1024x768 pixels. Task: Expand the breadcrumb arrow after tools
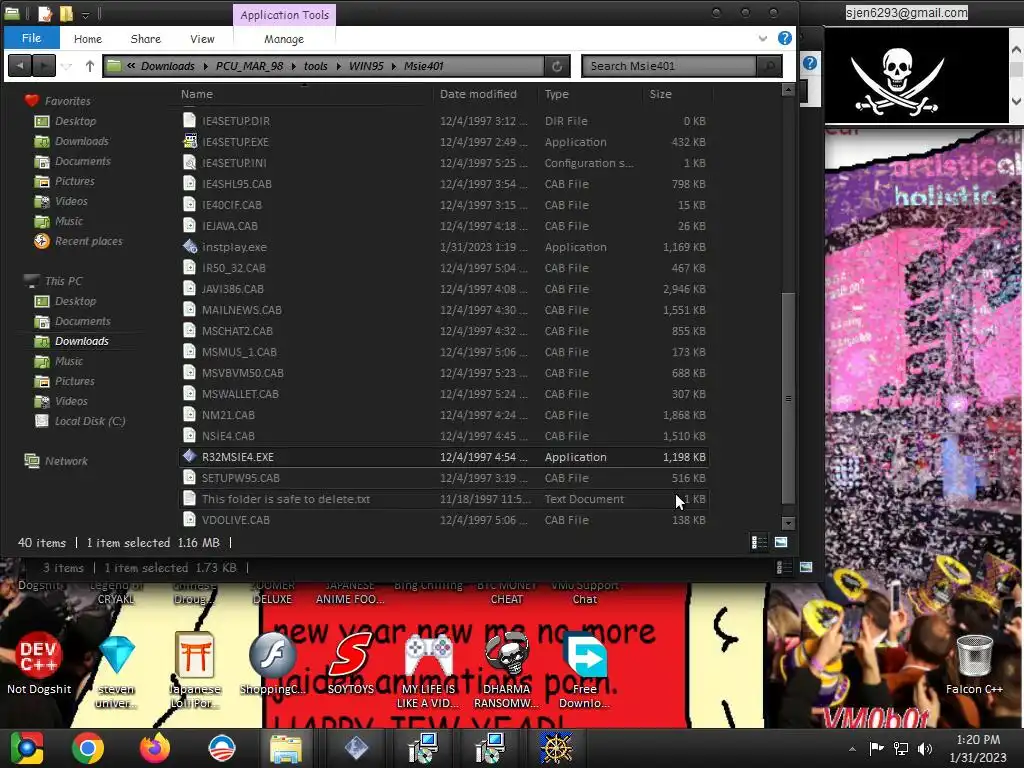(x=338, y=66)
